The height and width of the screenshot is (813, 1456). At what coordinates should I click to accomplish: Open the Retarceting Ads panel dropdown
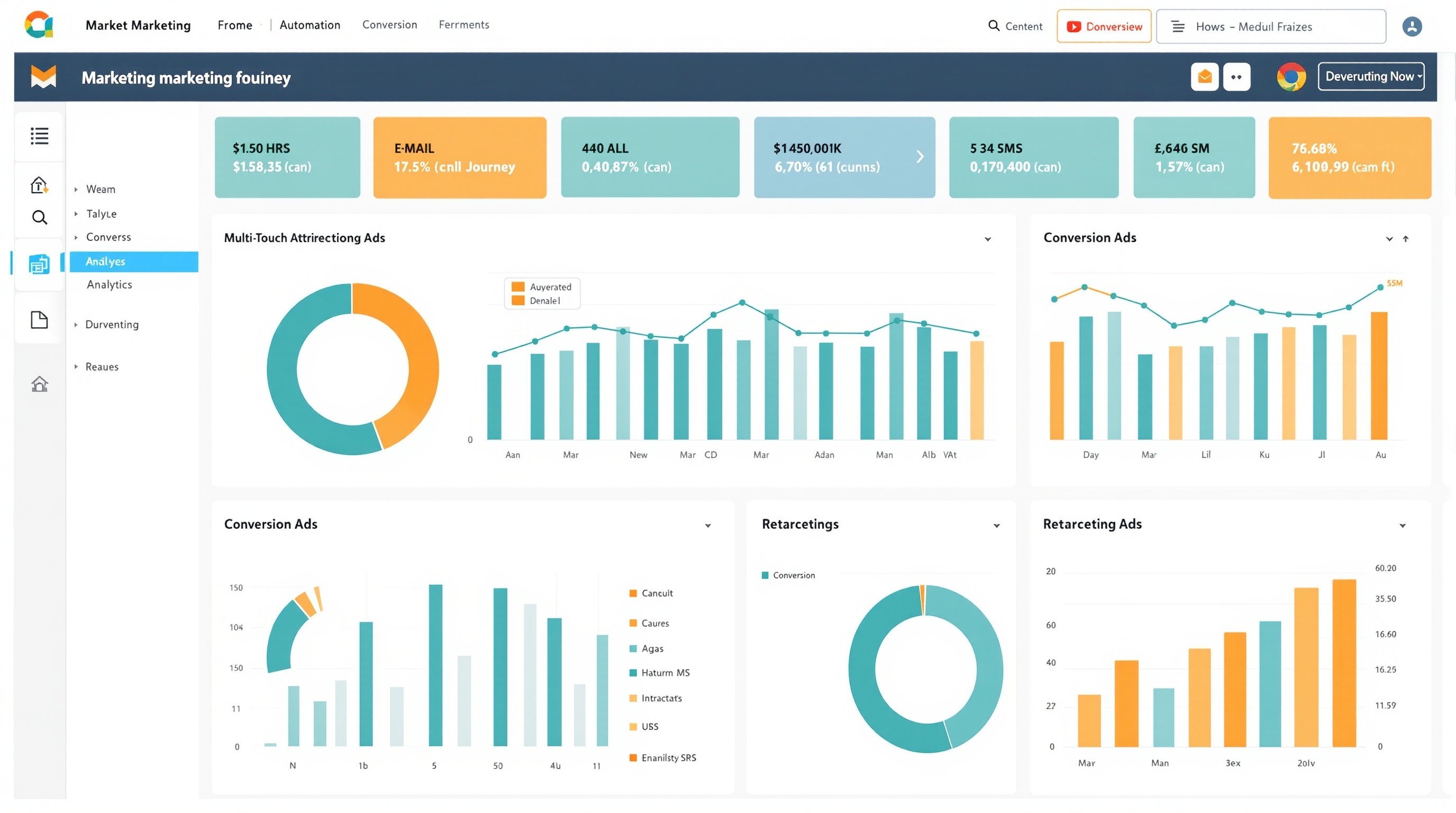pyautogui.click(x=1403, y=526)
